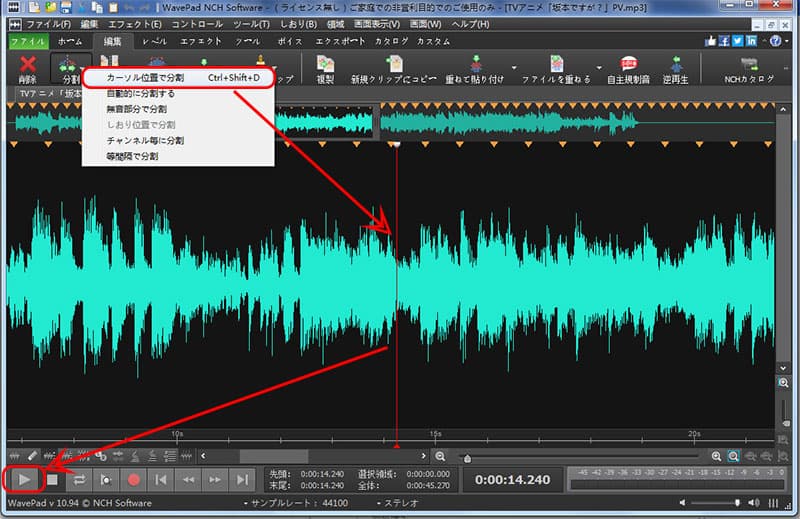
Task: Open the ツール(T) menu
Action: (x=252, y=24)
